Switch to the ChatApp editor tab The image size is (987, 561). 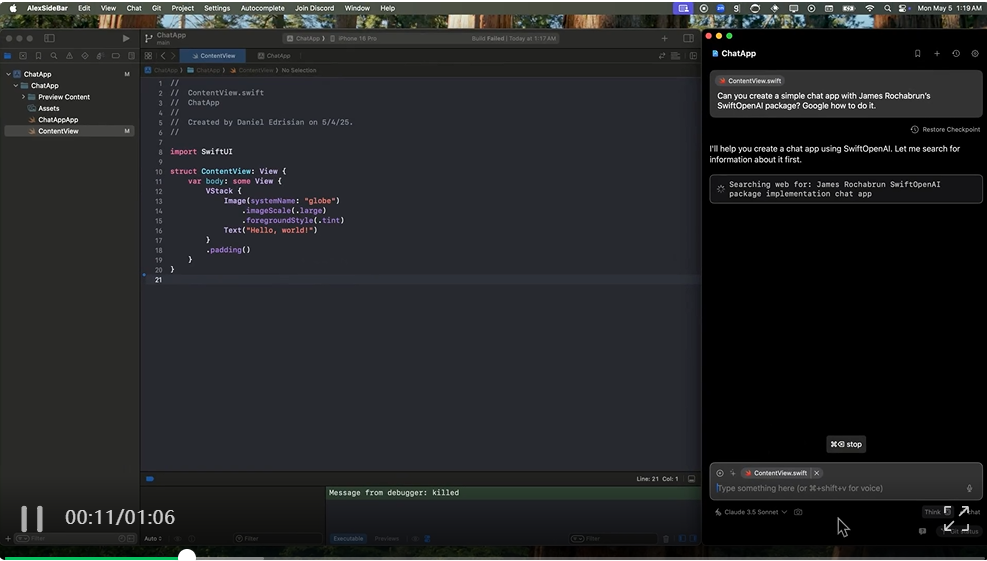point(273,56)
